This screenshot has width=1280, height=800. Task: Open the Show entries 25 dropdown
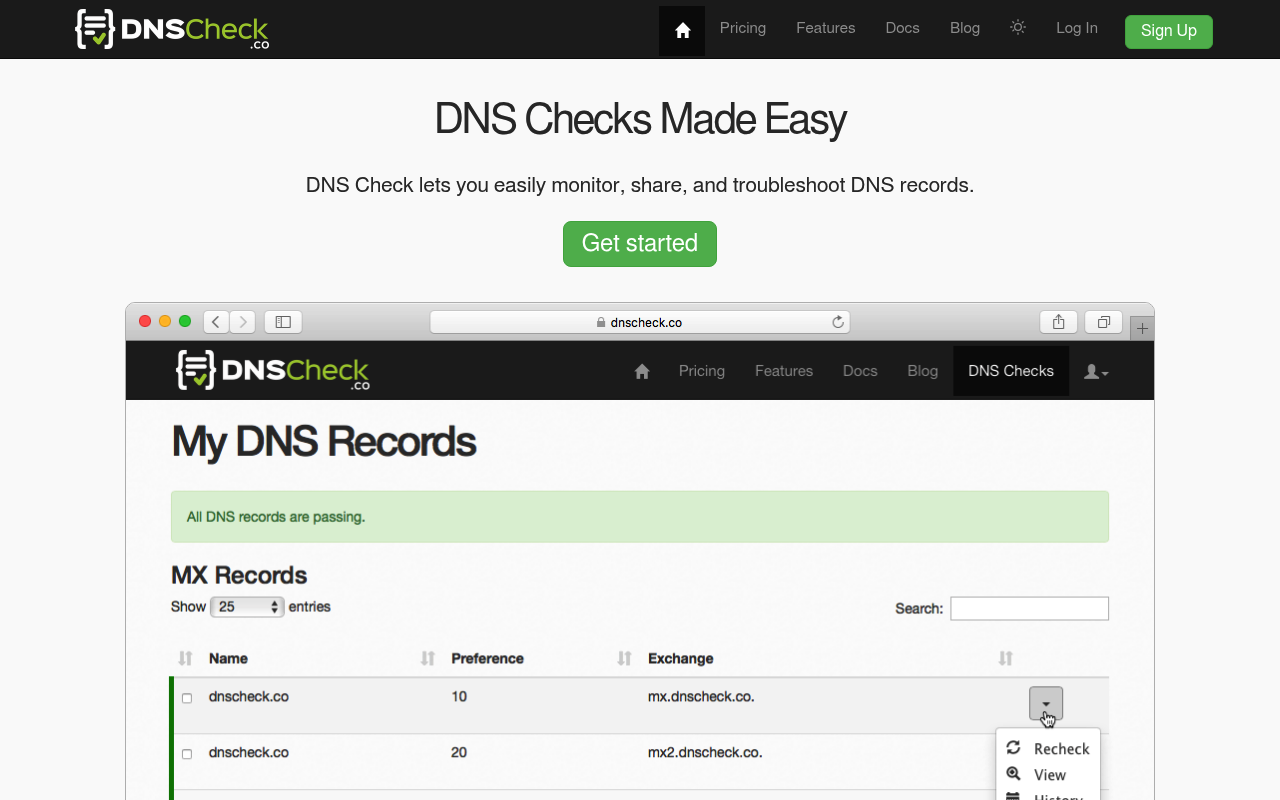point(247,607)
